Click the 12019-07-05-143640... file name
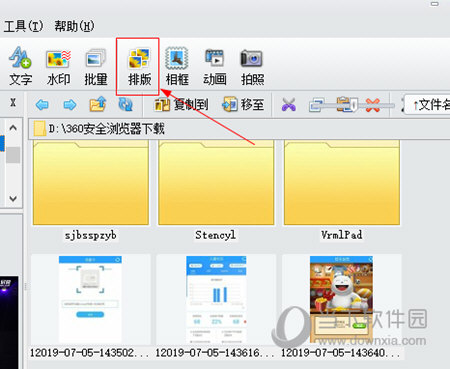 pos(340,353)
